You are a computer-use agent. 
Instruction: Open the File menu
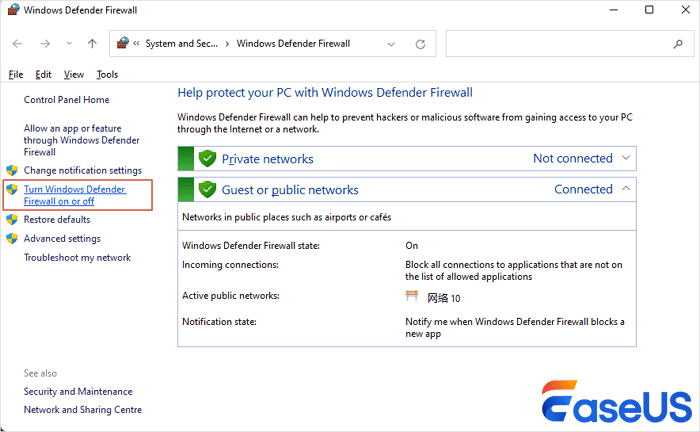(x=16, y=74)
